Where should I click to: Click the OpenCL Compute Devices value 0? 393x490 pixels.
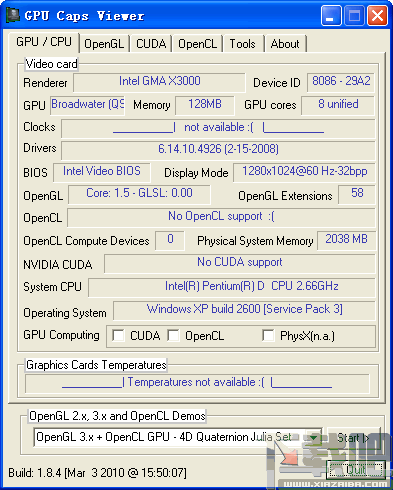click(x=170, y=240)
